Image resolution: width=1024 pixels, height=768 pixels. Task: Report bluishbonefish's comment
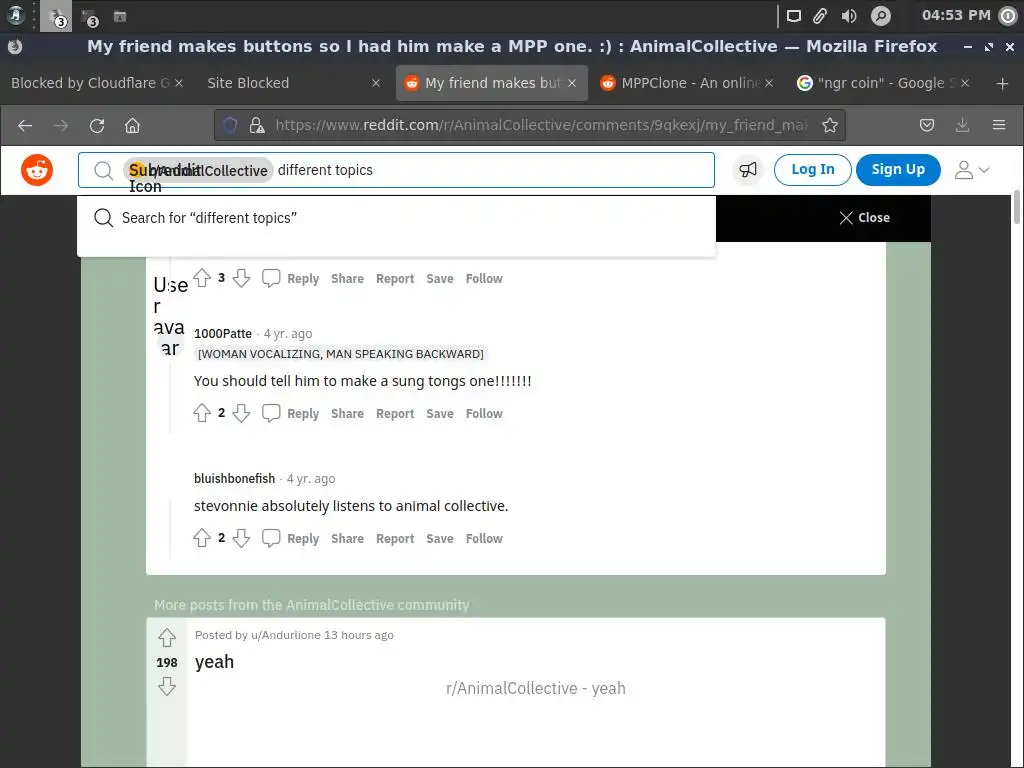coord(395,539)
